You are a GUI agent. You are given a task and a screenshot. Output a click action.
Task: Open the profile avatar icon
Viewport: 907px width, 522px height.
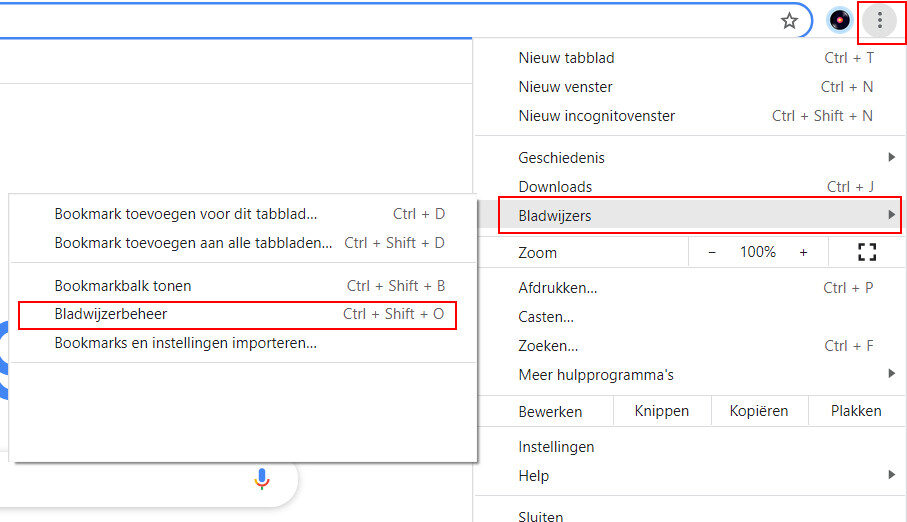point(841,20)
